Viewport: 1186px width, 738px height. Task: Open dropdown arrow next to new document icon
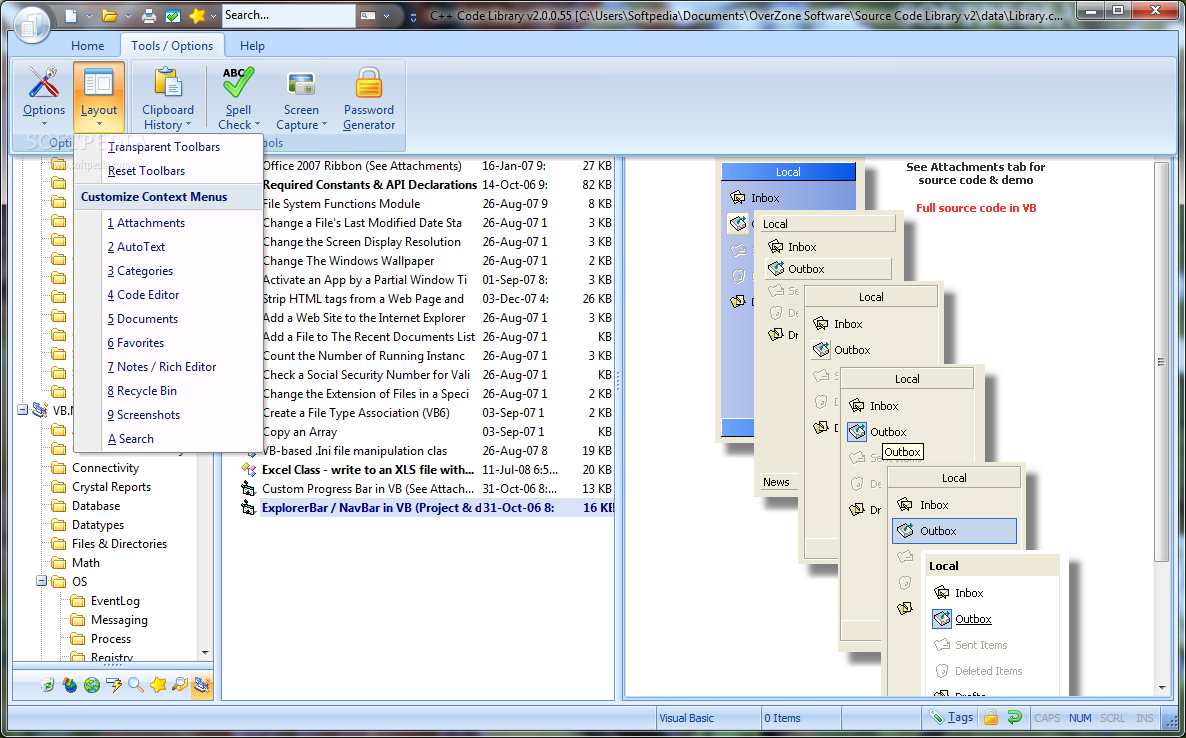point(89,16)
